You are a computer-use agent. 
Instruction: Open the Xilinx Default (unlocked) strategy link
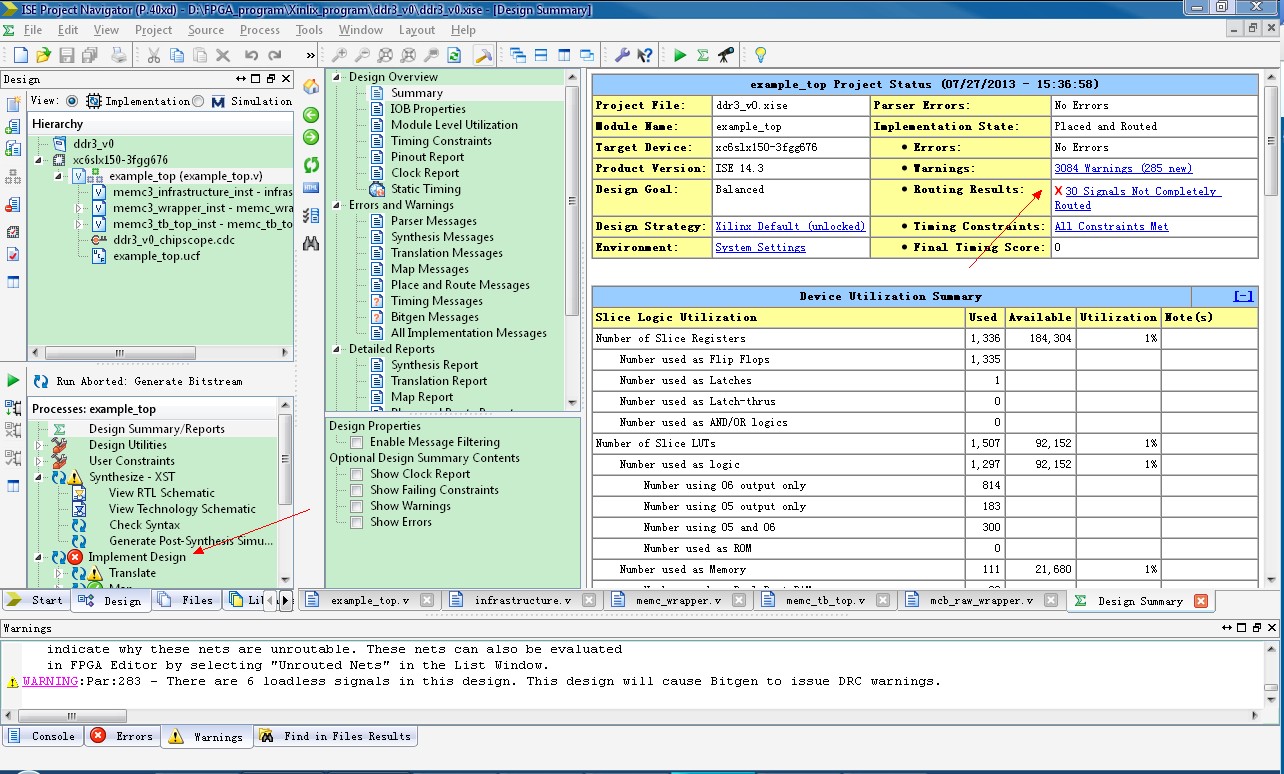(x=790, y=226)
